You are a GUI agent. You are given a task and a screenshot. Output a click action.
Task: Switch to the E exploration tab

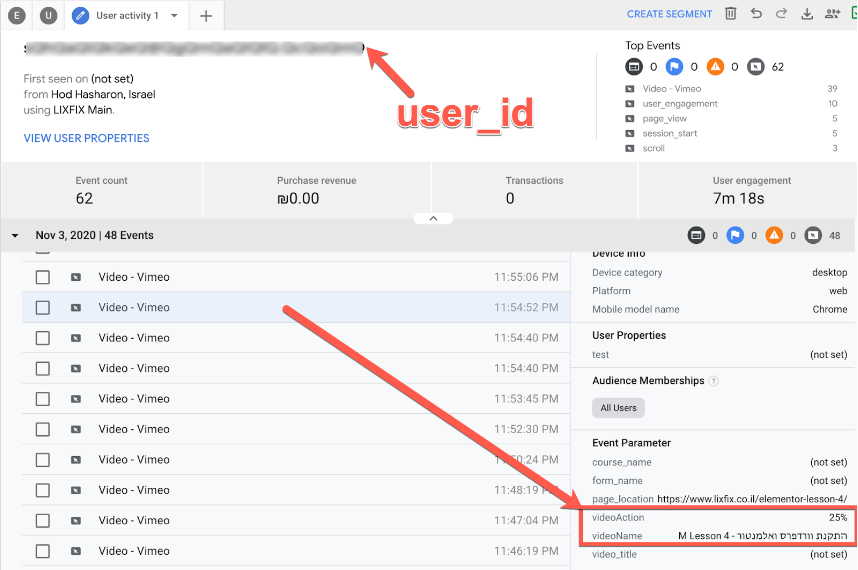click(17, 15)
